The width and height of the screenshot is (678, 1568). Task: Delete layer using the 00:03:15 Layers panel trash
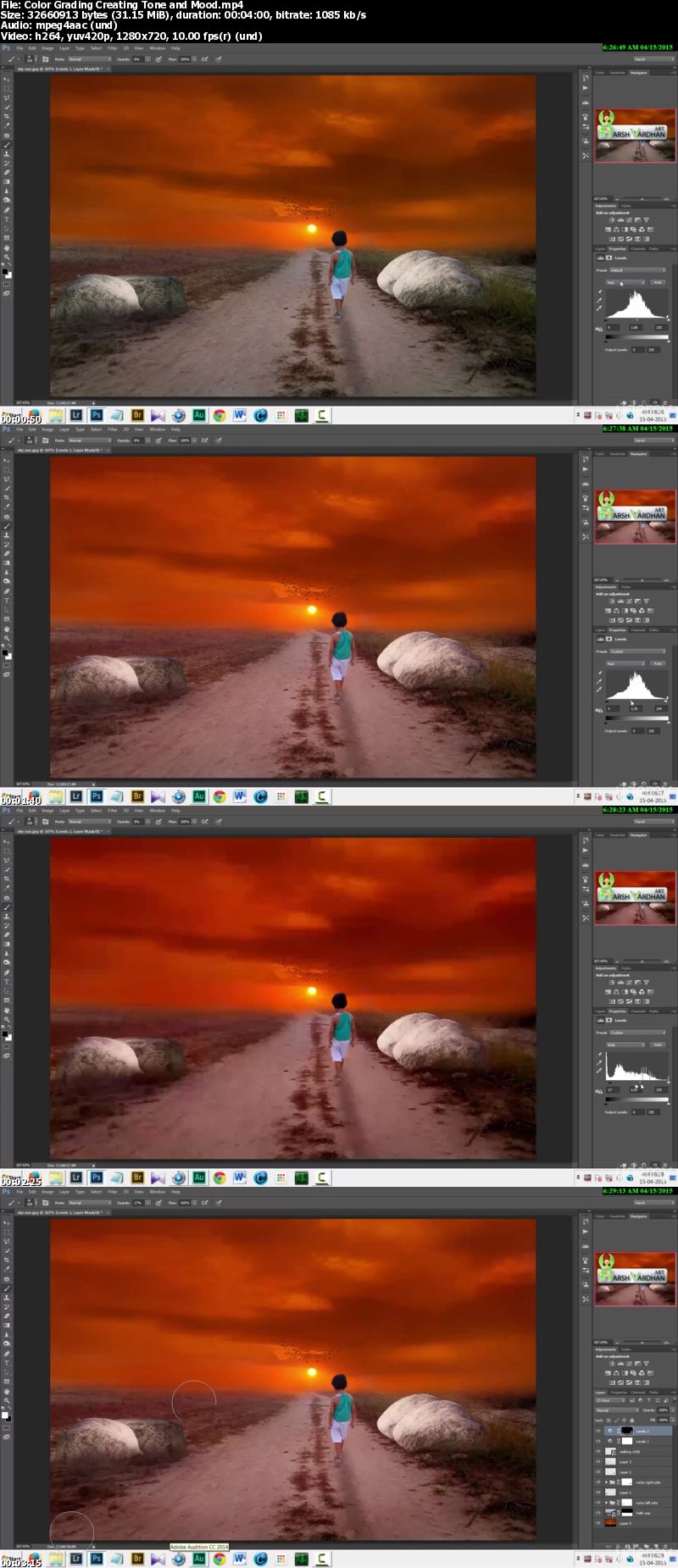click(665, 1547)
